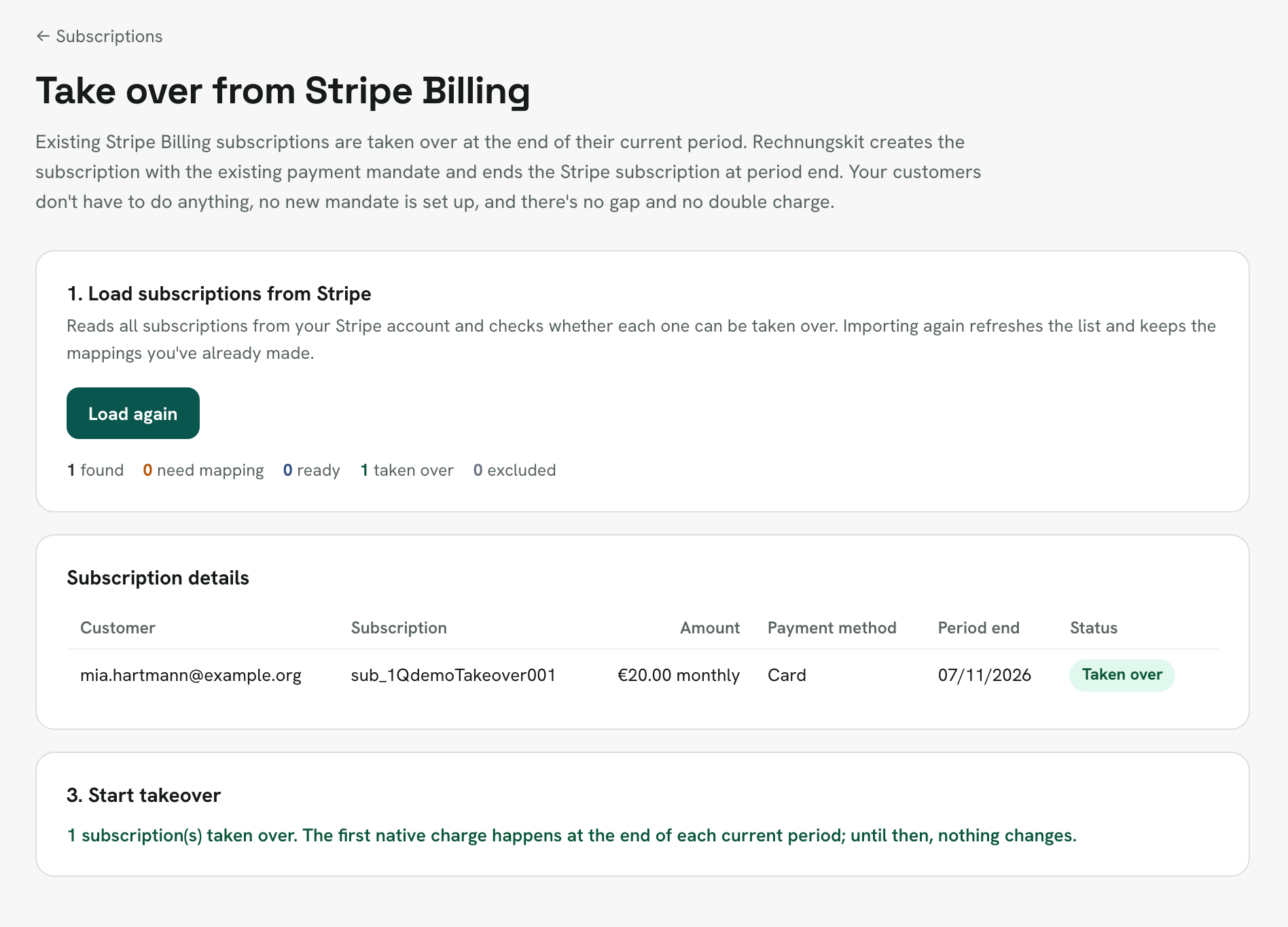Image resolution: width=1288 pixels, height=927 pixels.
Task: Click the '1. Load subscriptions from Stripe' heading
Action: (219, 294)
